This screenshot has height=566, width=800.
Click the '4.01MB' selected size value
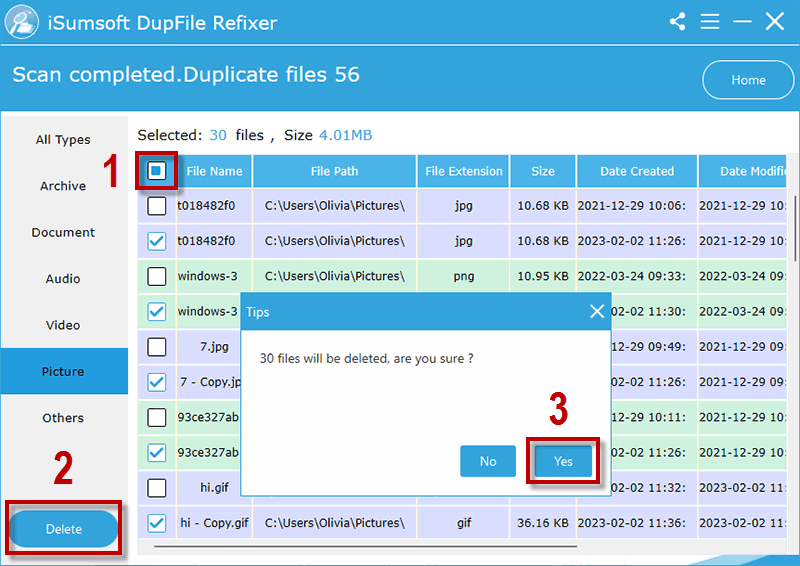(x=345, y=135)
